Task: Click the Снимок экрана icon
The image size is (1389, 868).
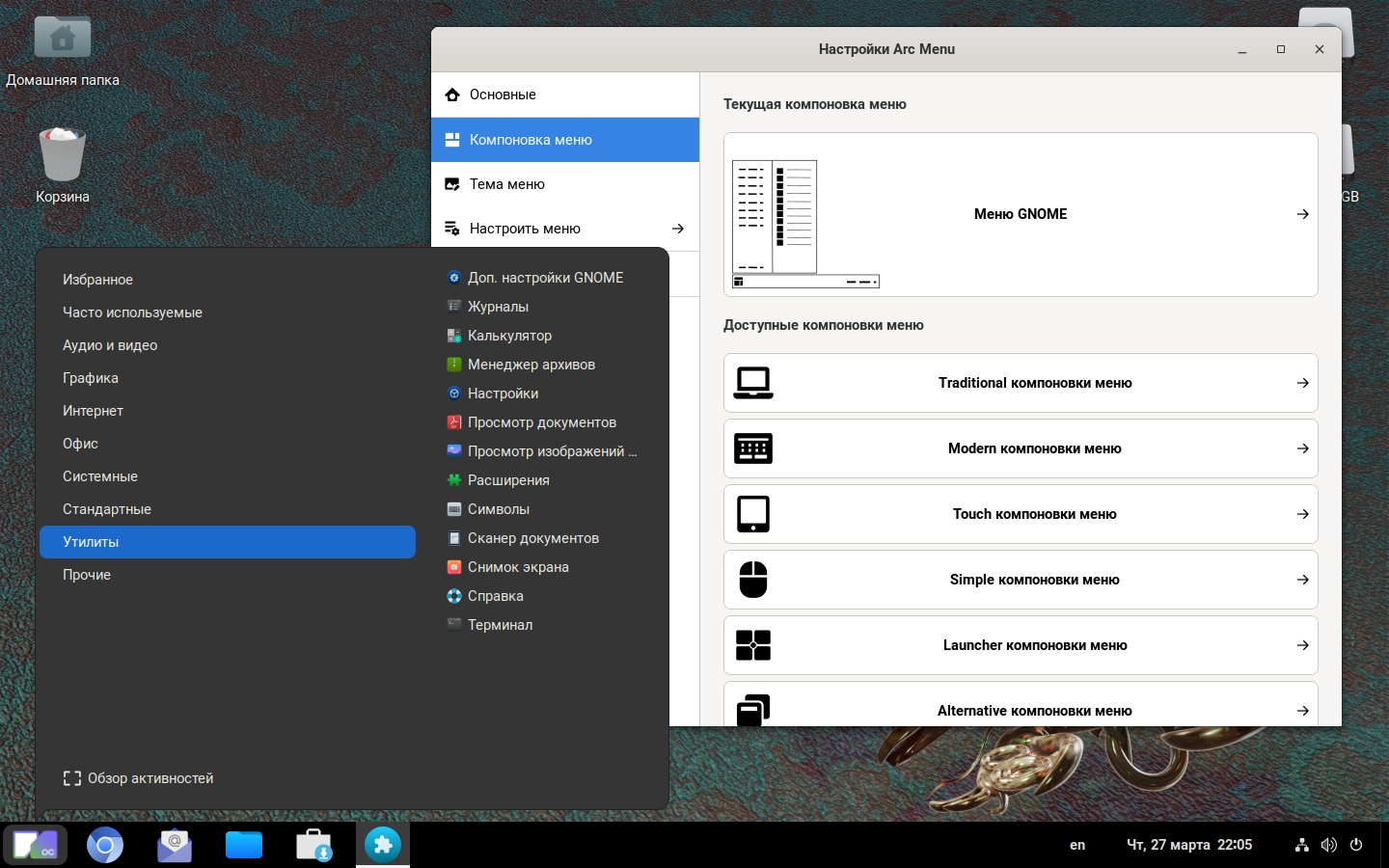Action: (x=454, y=567)
